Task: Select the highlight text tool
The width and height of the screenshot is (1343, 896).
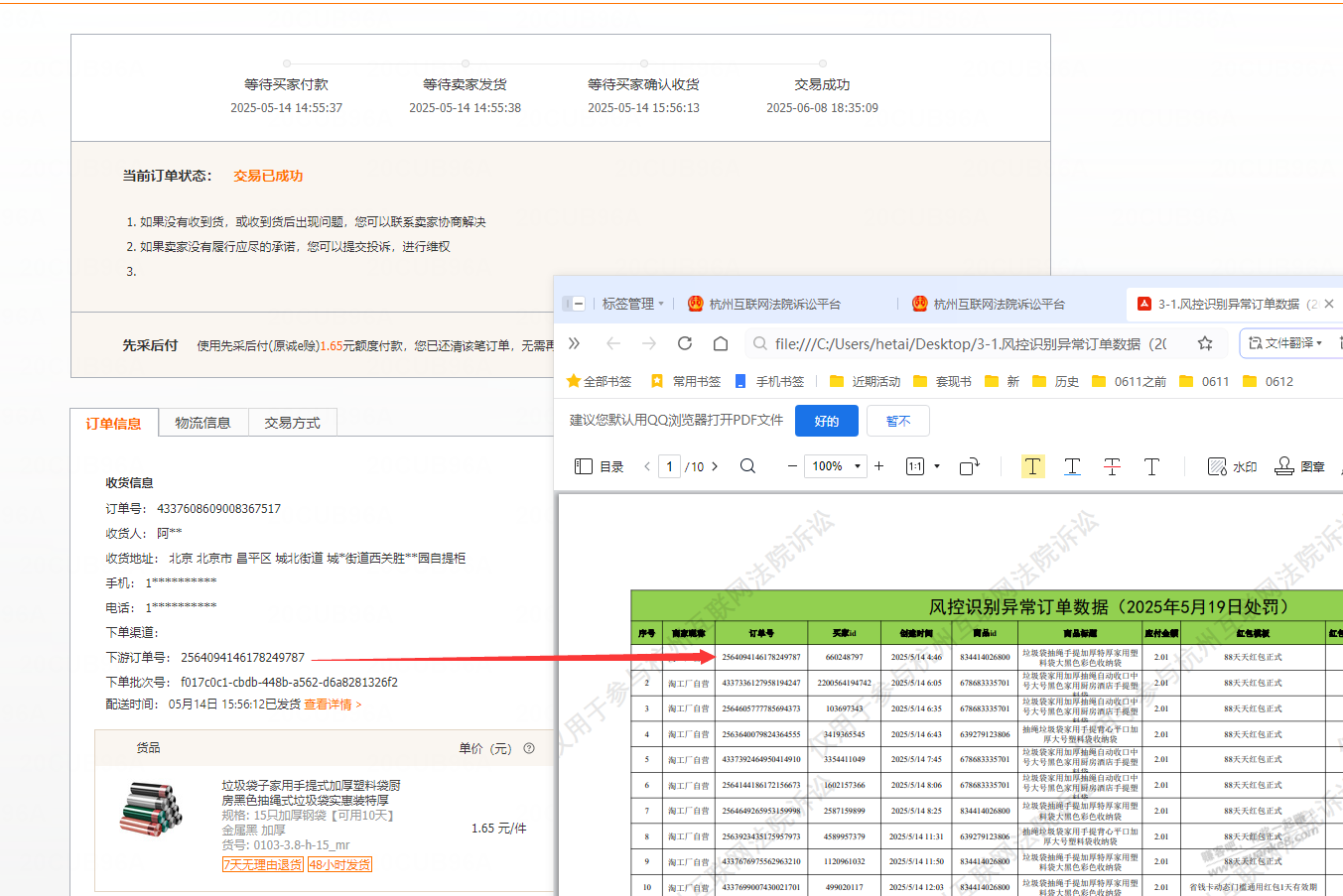Action: click(1032, 466)
